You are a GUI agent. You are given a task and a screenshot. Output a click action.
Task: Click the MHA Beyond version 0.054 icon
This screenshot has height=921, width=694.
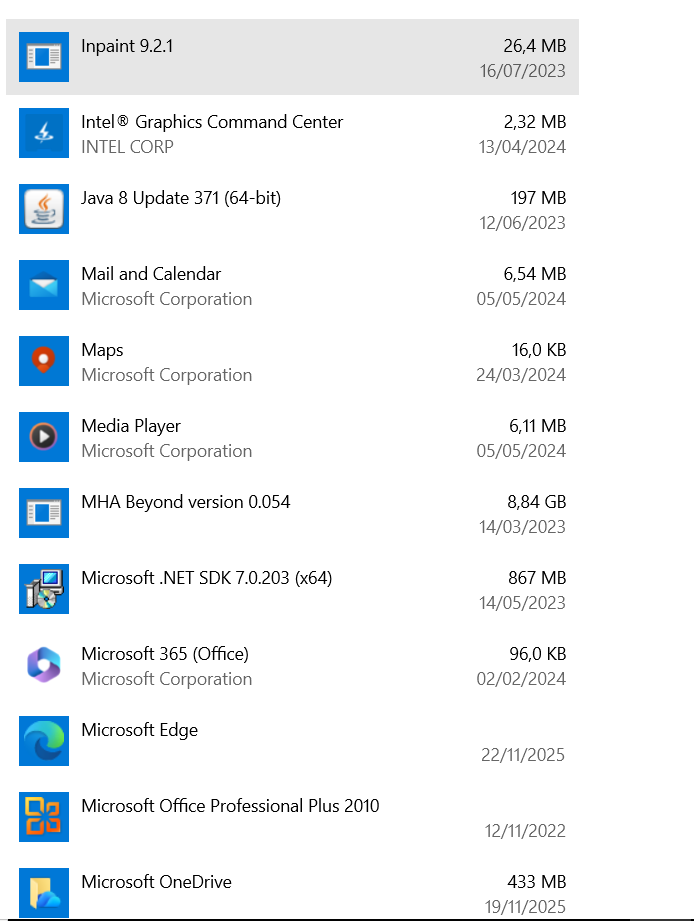43,513
